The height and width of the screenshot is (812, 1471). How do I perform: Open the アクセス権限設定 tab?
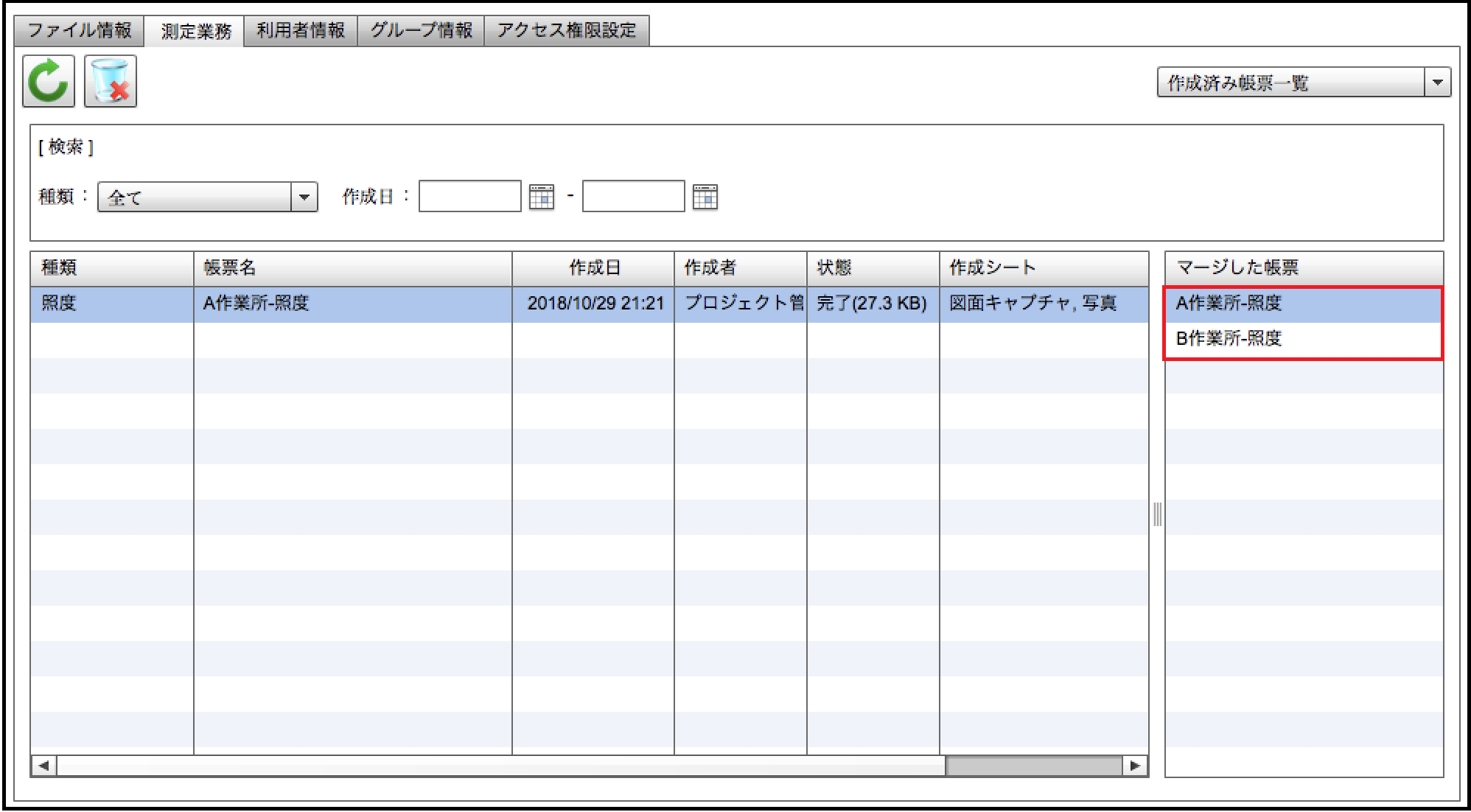[566, 30]
